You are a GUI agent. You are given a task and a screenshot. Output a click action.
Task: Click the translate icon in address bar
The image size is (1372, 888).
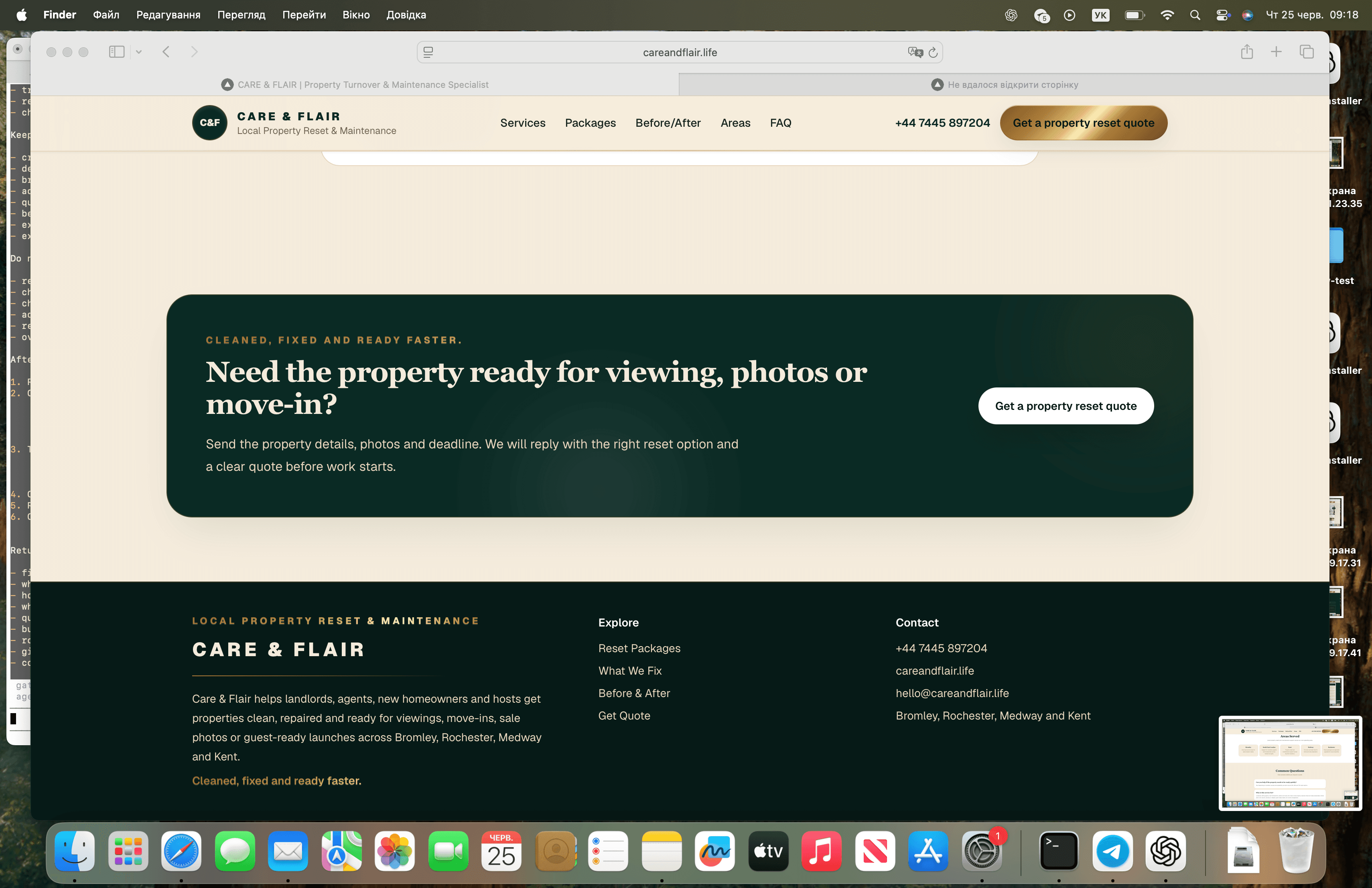coord(915,53)
